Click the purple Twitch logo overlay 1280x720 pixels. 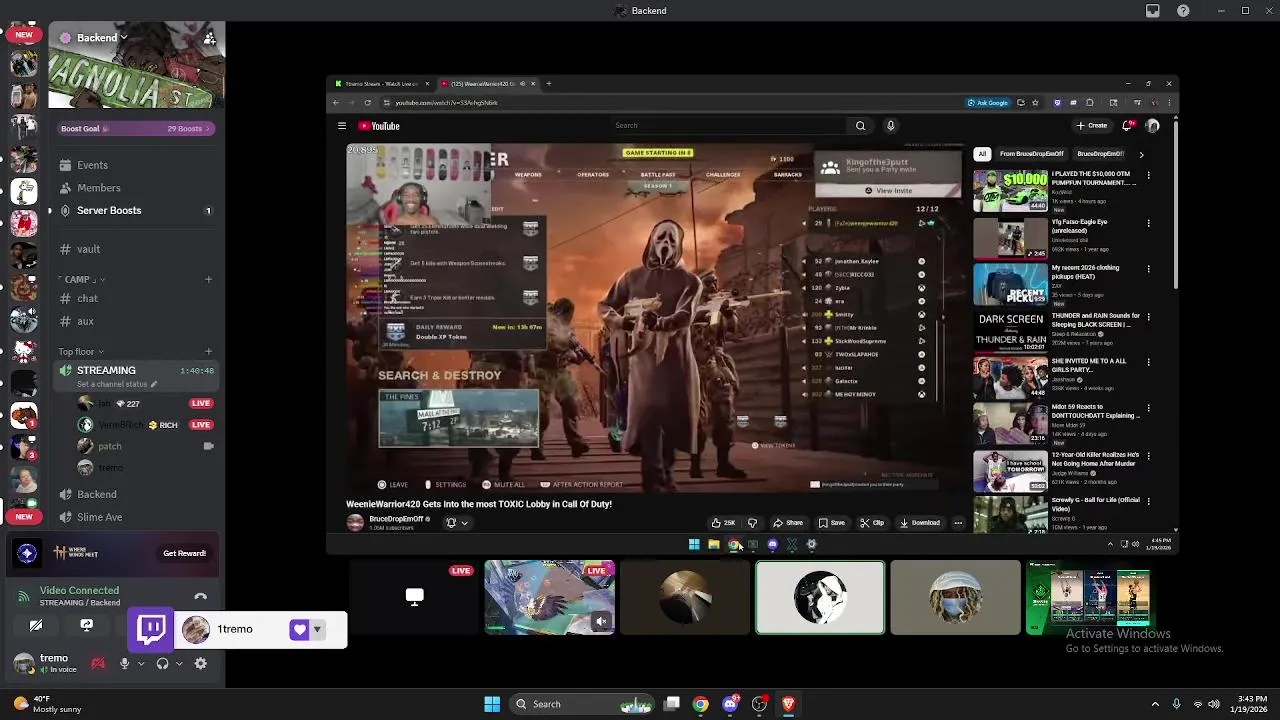(151, 629)
